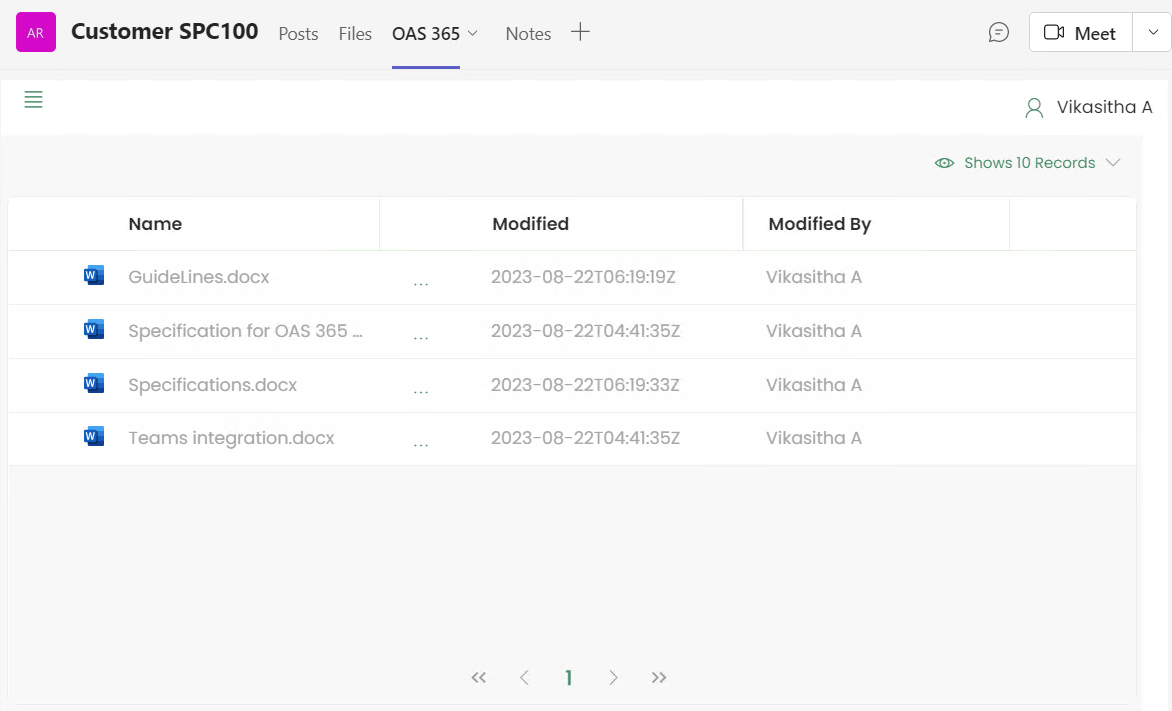Start a meeting with Meet button
This screenshot has height=711, width=1172.
tap(1080, 33)
